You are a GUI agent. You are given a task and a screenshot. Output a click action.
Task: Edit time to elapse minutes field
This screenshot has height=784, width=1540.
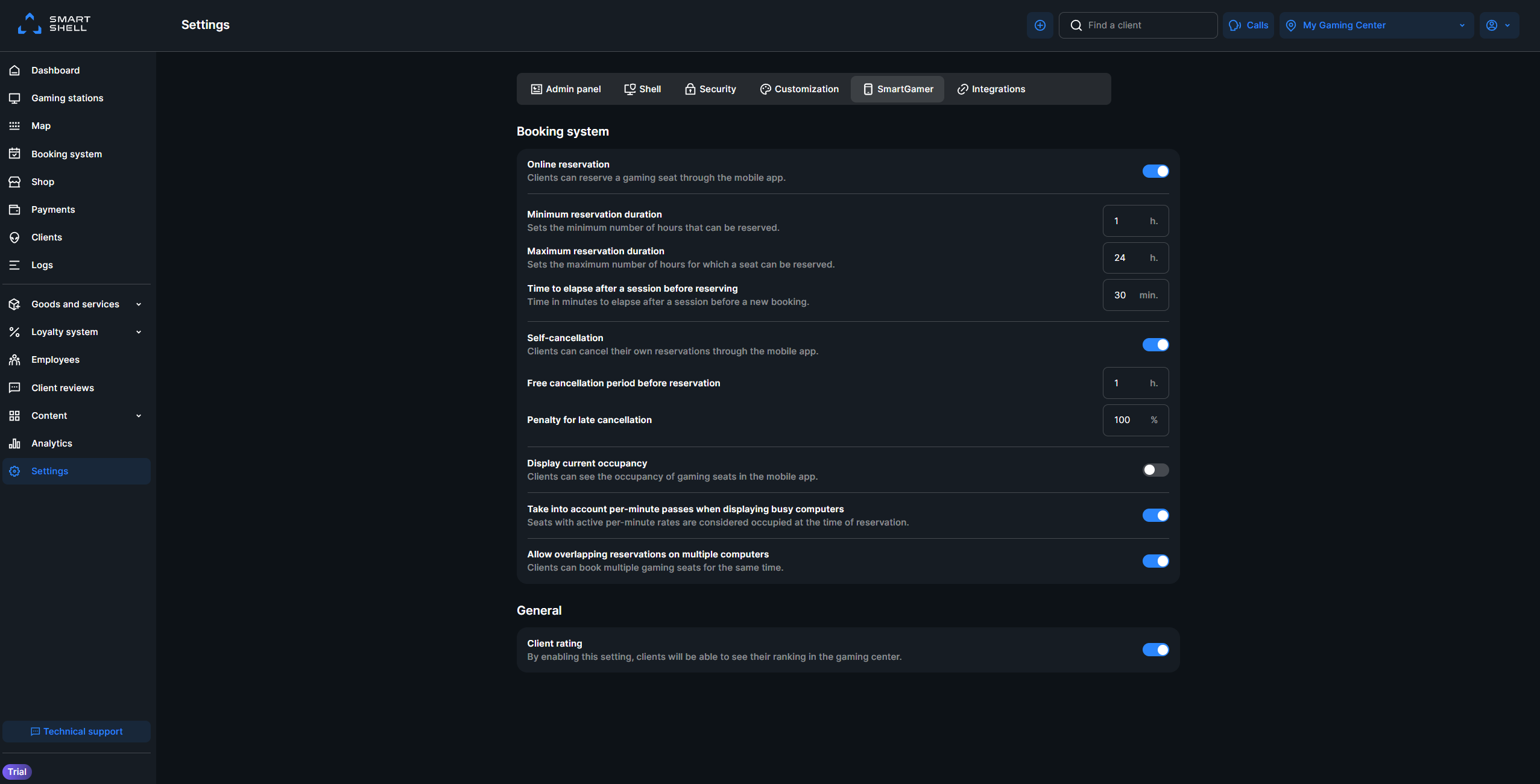tap(1135, 295)
